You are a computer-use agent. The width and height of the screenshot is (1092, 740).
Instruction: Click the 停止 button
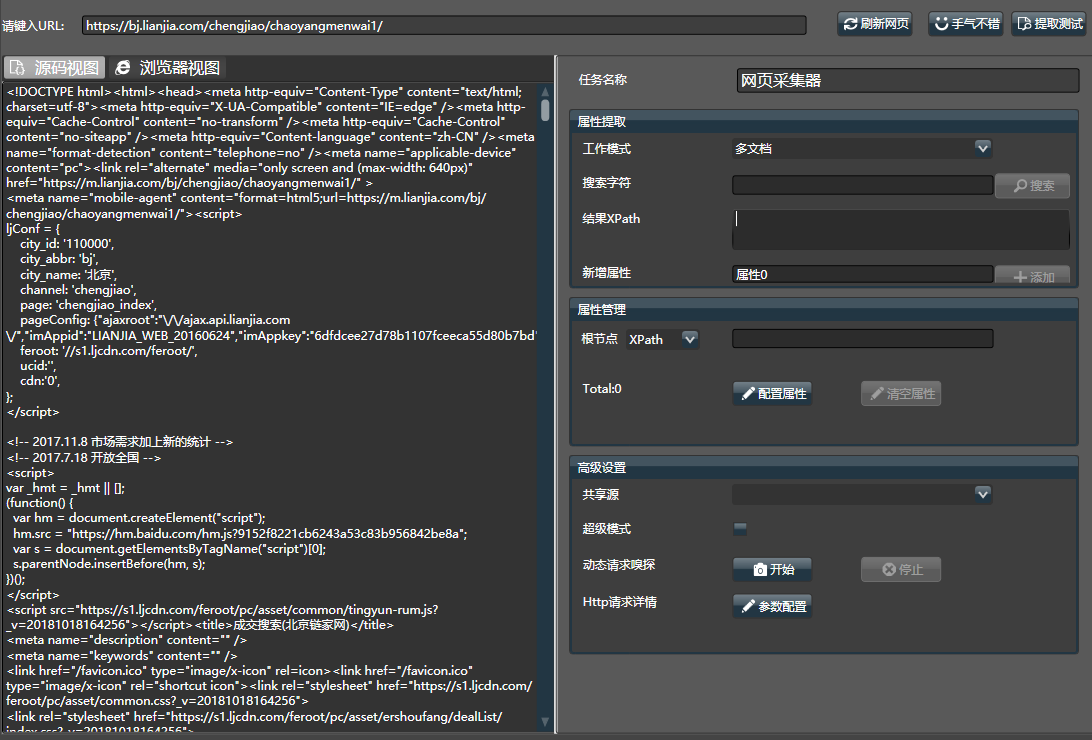901,569
